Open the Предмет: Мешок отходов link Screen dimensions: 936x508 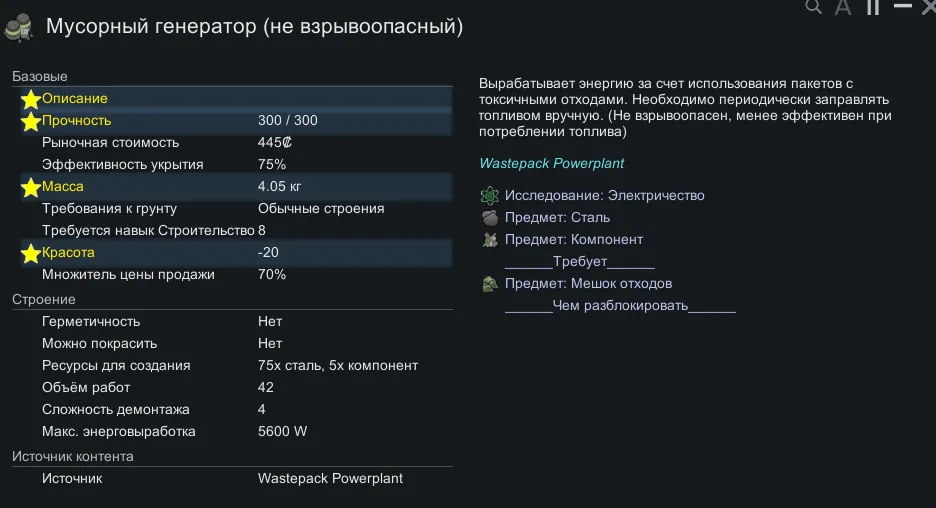pyautogui.click(x=588, y=284)
